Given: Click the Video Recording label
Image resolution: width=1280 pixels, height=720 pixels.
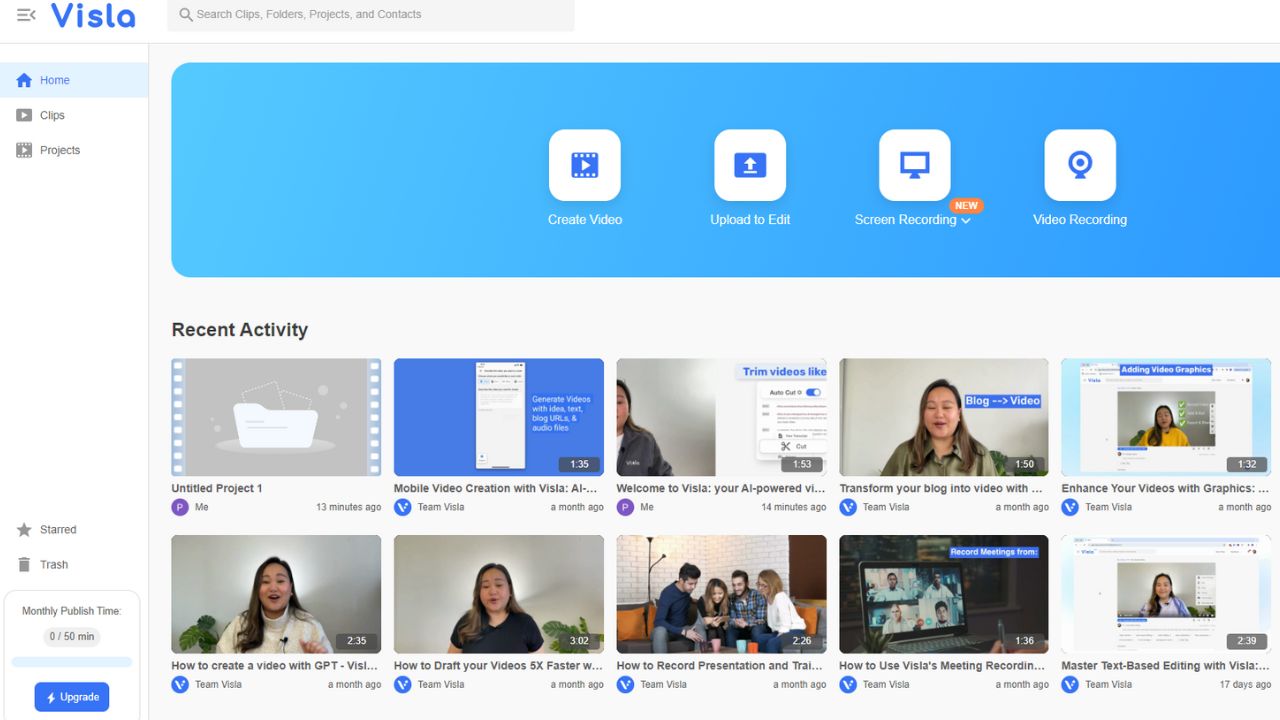Looking at the screenshot, I should [1080, 220].
